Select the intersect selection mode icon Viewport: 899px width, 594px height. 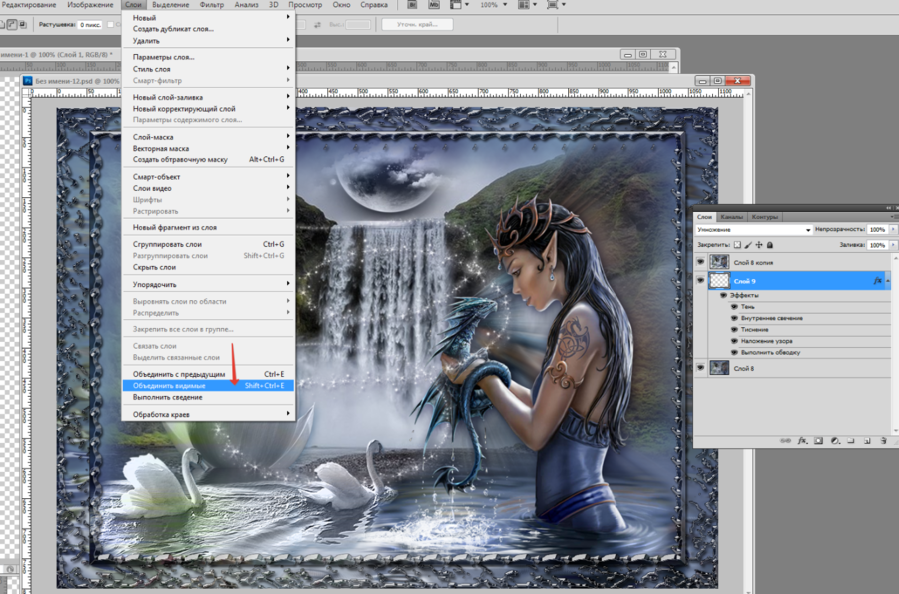click(23, 25)
